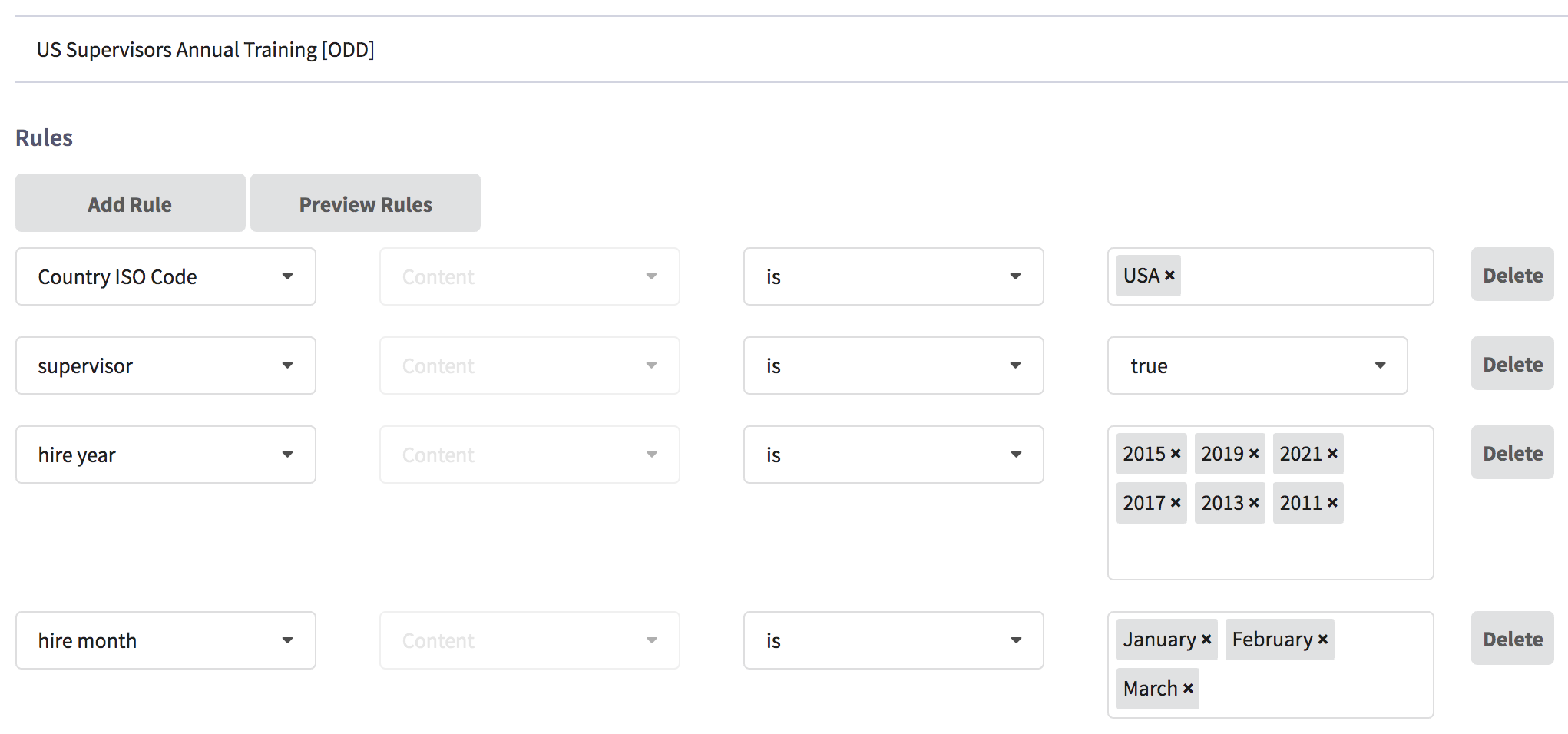Screen dimensions: 1568x734
Task: Open the hire year field dropdown
Action: coord(166,455)
